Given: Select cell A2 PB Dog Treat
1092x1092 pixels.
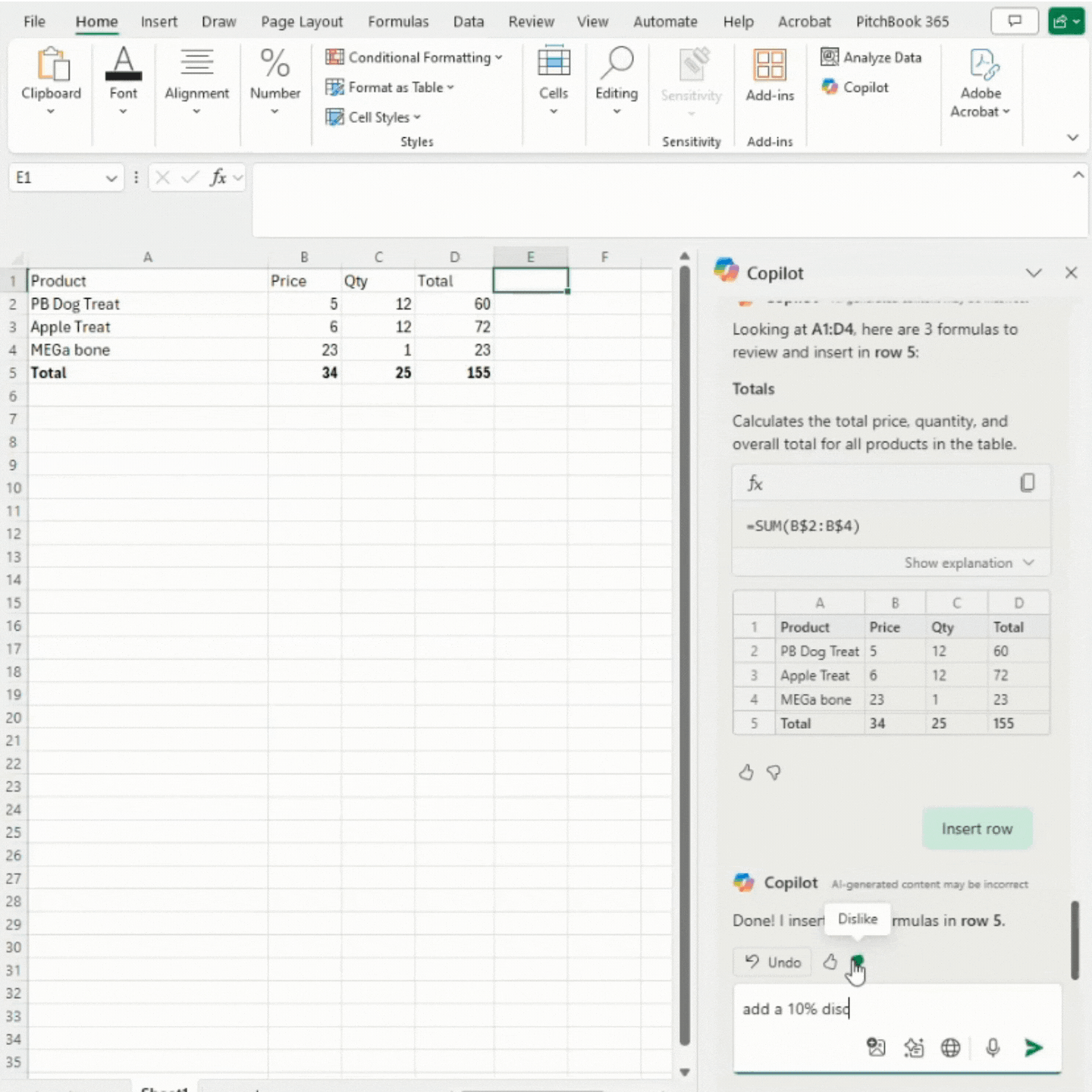Looking at the screenshot, I should pos(148,304).
